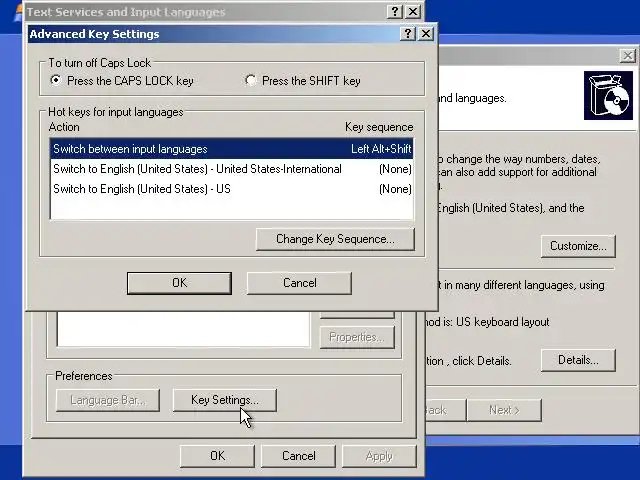Click the Change Key Sequence button
640x480 pixels.
pos(335,239)
